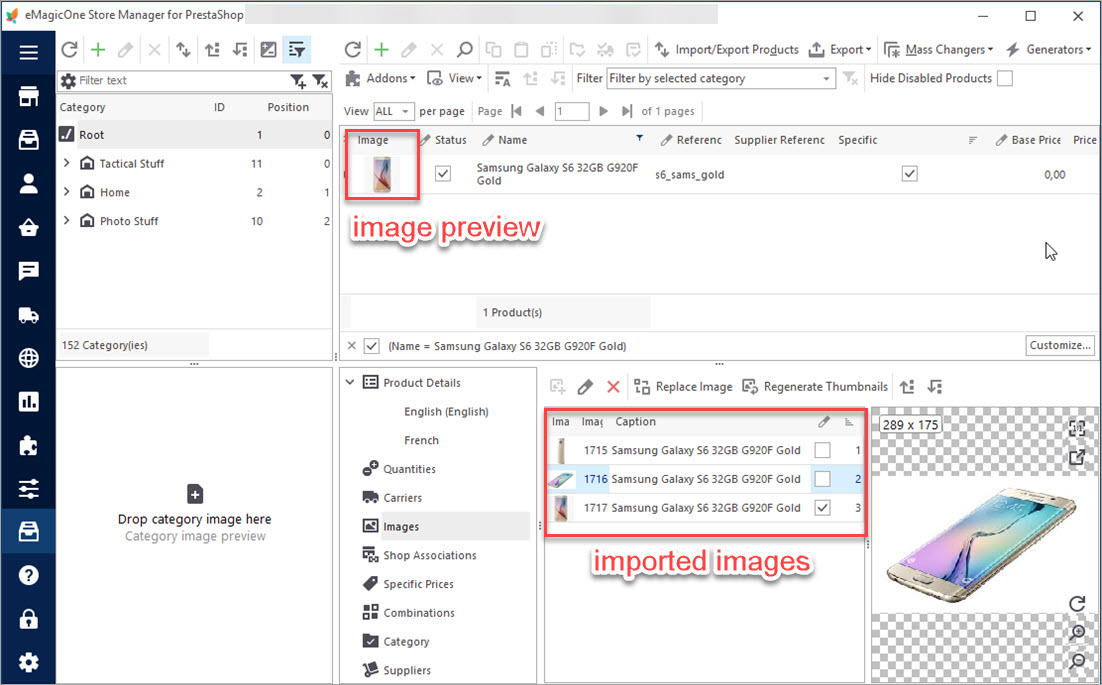The width and height of the screenshot is (1102, 685).
Task: Open shipping truck icon in sidebar
Action: tap(28, 315)
